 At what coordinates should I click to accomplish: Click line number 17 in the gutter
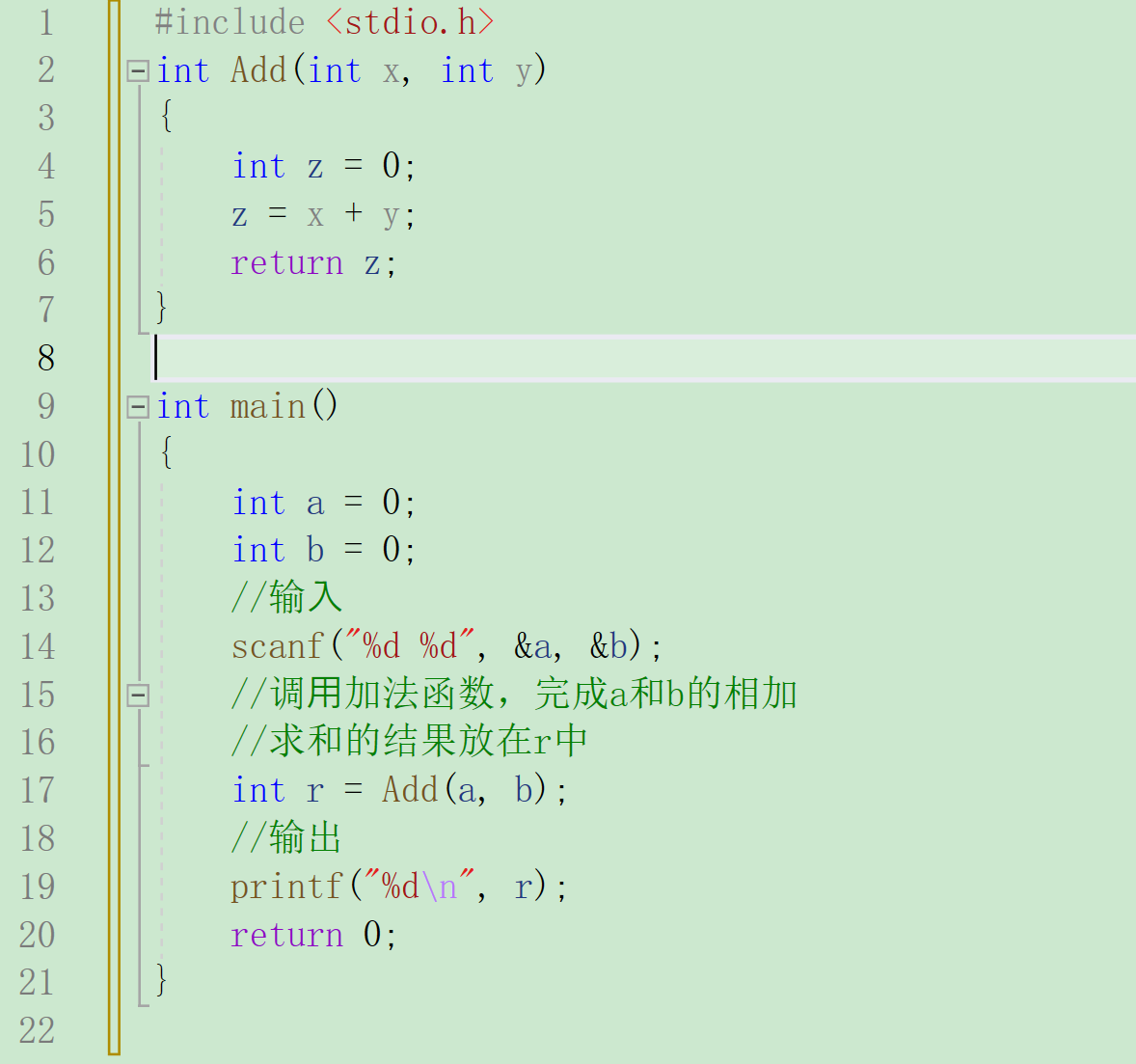coord(38,789)
